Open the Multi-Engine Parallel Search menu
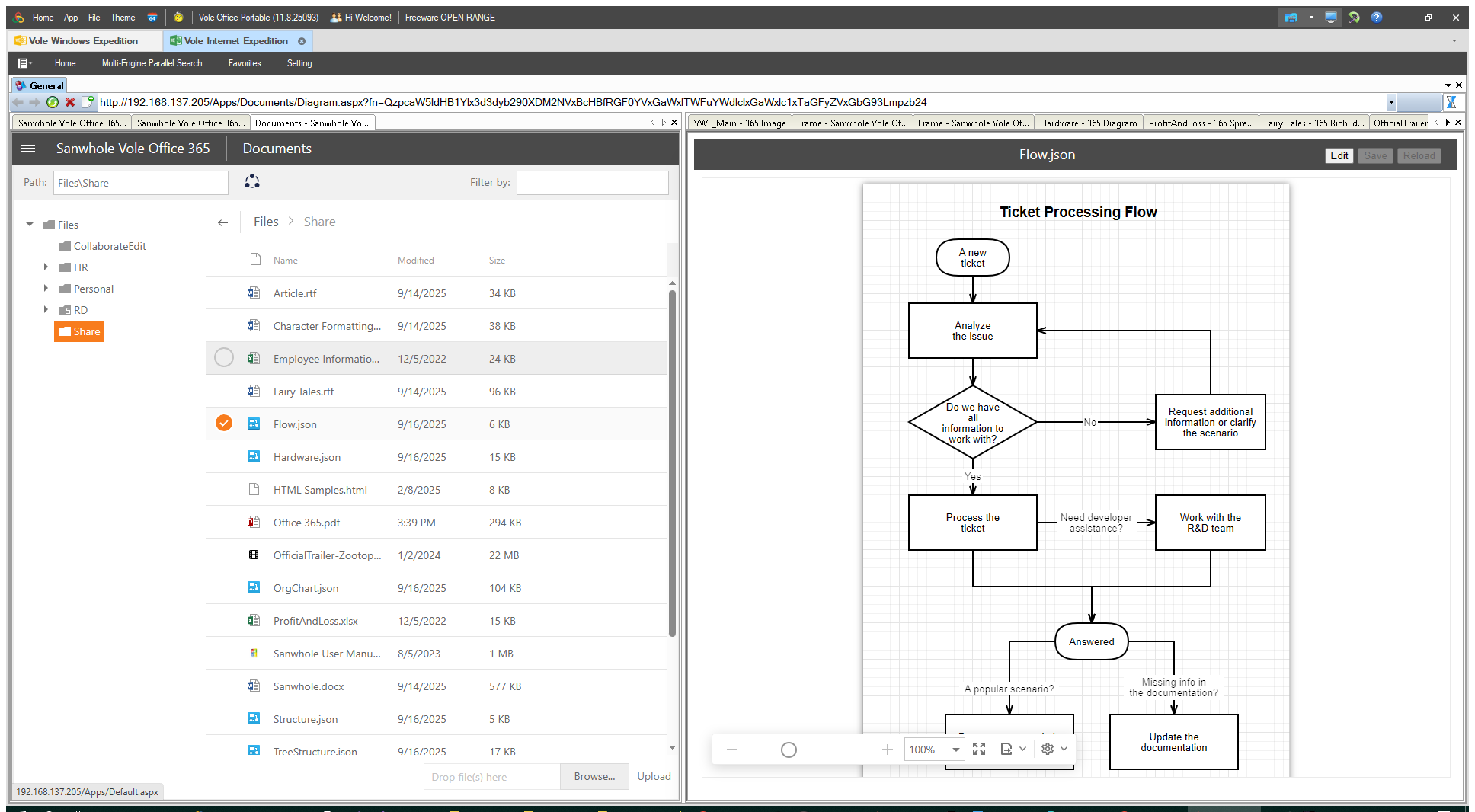The image size is (1475, 812). point(152,63)
